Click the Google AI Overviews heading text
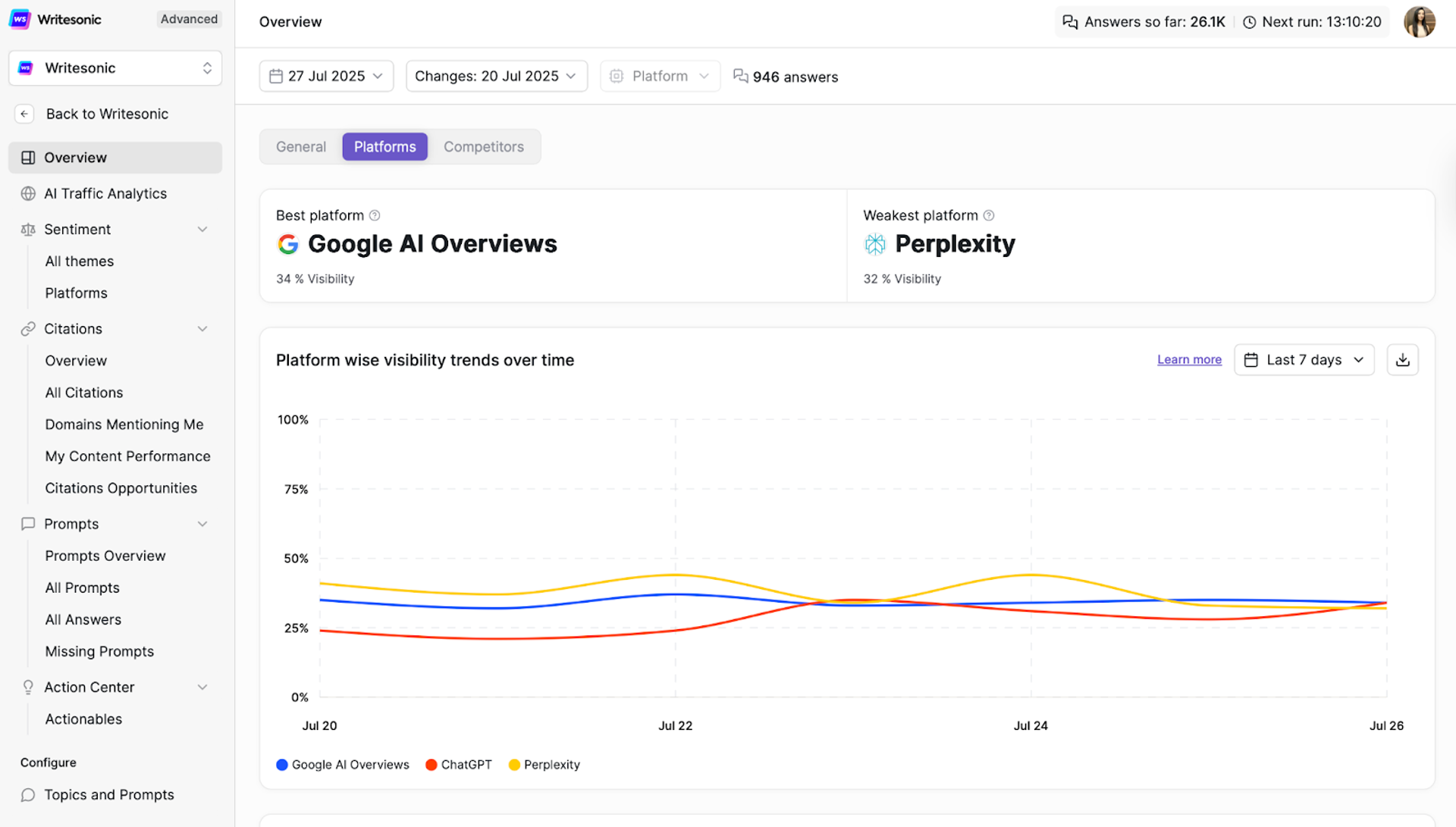 [432, 244]
